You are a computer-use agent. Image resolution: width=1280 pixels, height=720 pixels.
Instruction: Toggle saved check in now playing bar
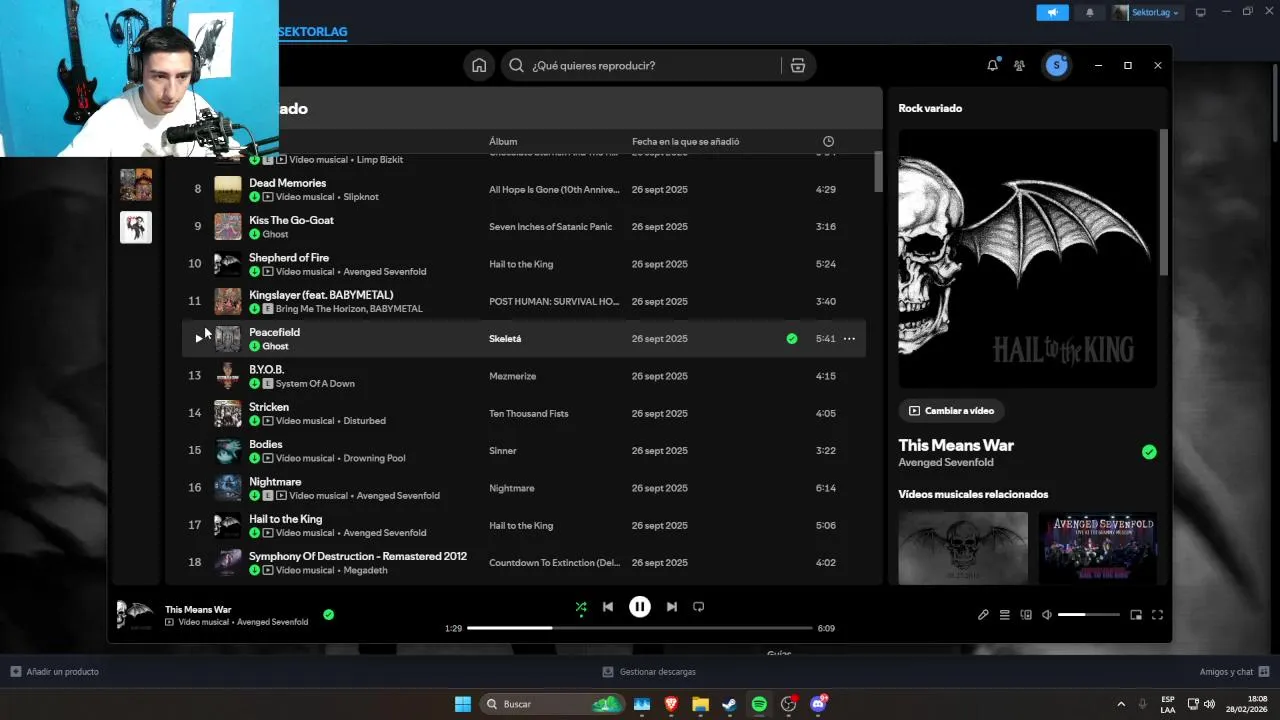point(329,615)
